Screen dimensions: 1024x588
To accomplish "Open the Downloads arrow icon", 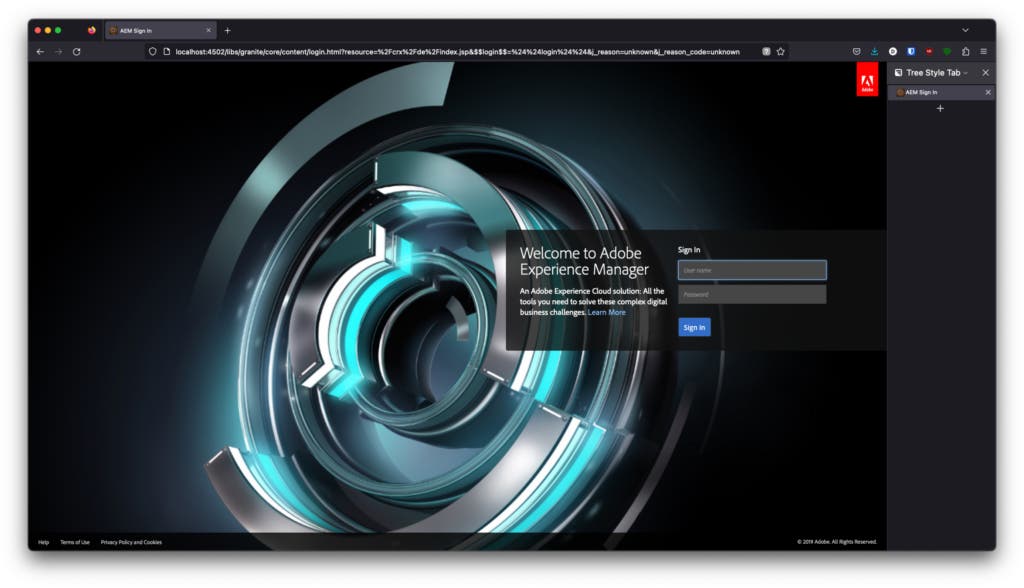I will pos(874,52).
